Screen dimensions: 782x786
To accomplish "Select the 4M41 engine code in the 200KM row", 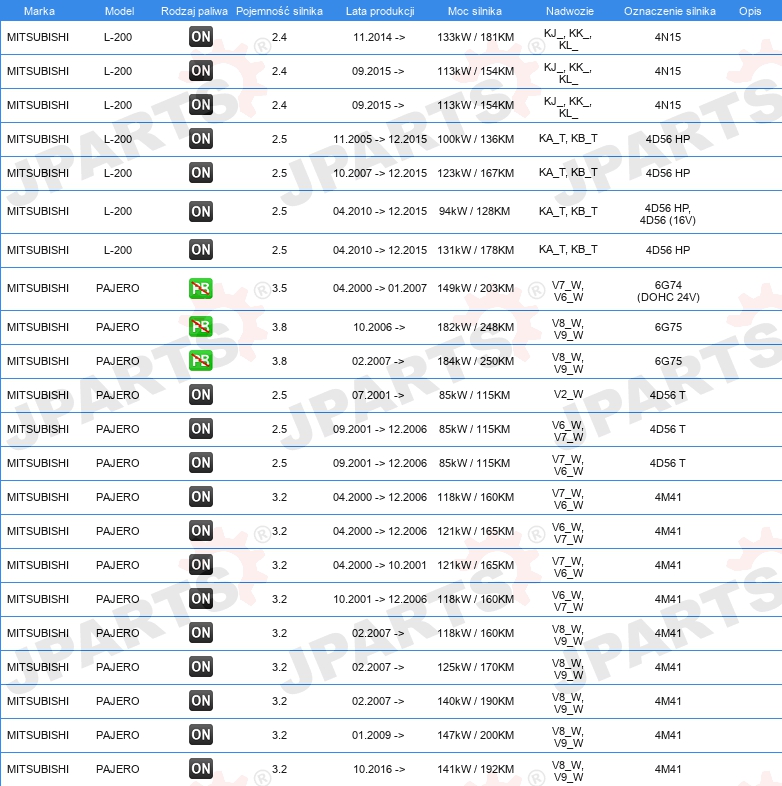I will 668,735.
